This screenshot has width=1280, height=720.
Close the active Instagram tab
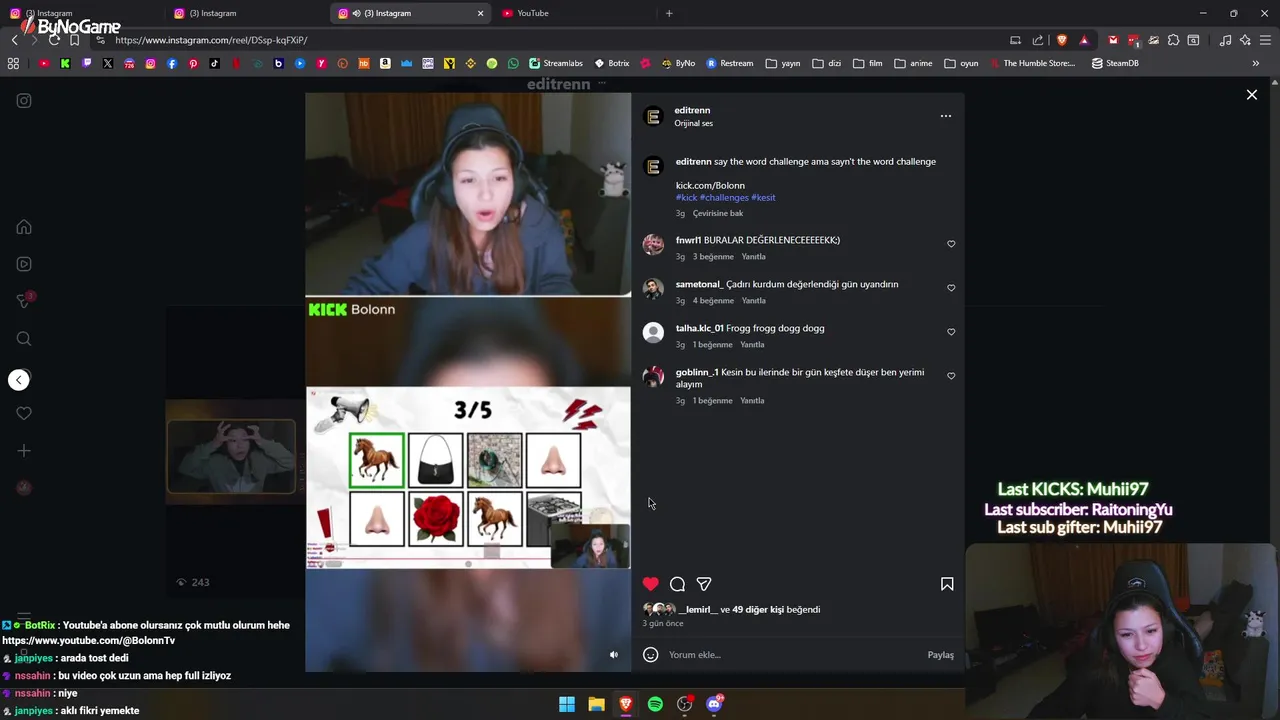[480, 13]
